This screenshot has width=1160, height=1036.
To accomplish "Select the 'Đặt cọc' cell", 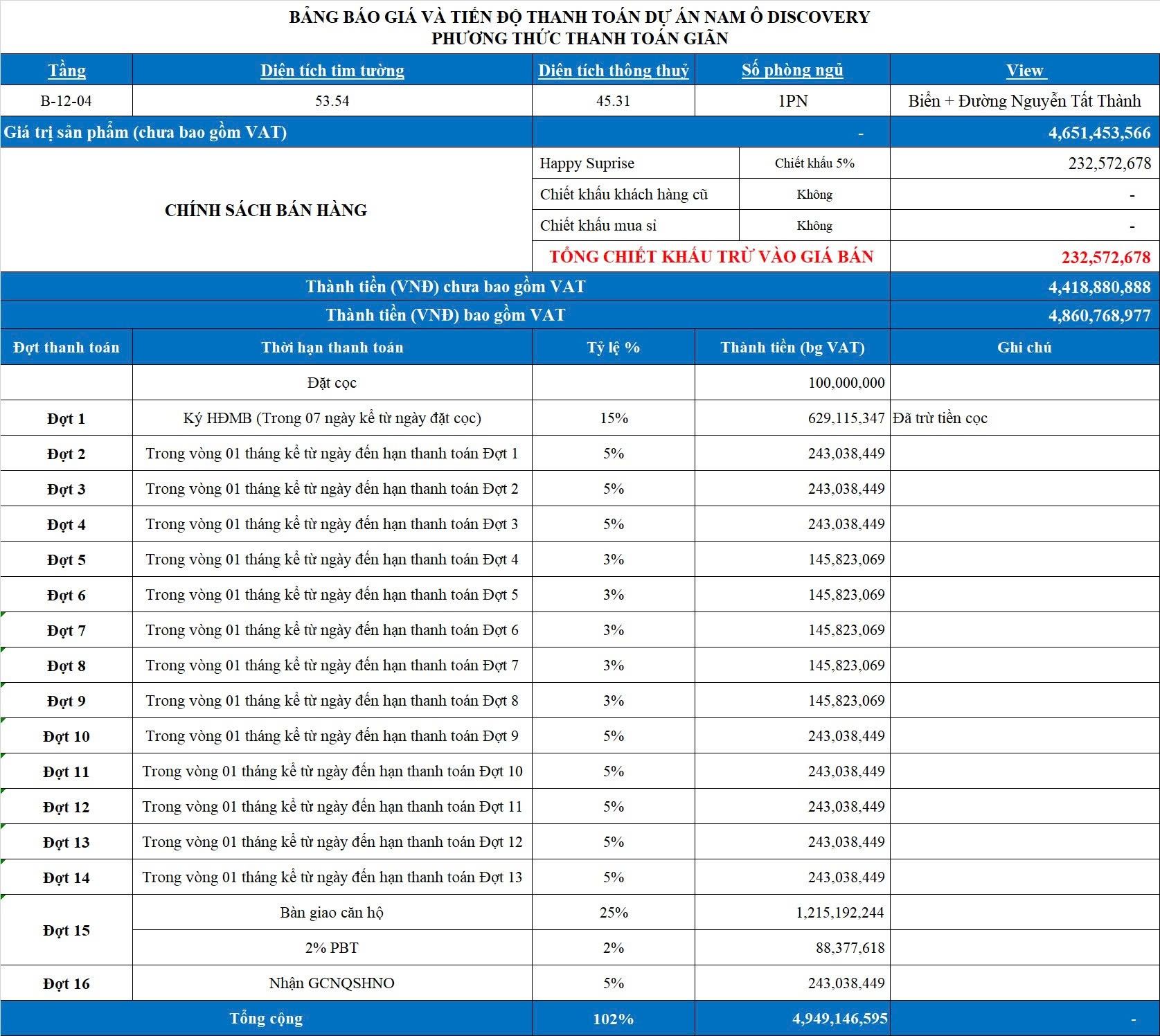I will tap(332, 382).
